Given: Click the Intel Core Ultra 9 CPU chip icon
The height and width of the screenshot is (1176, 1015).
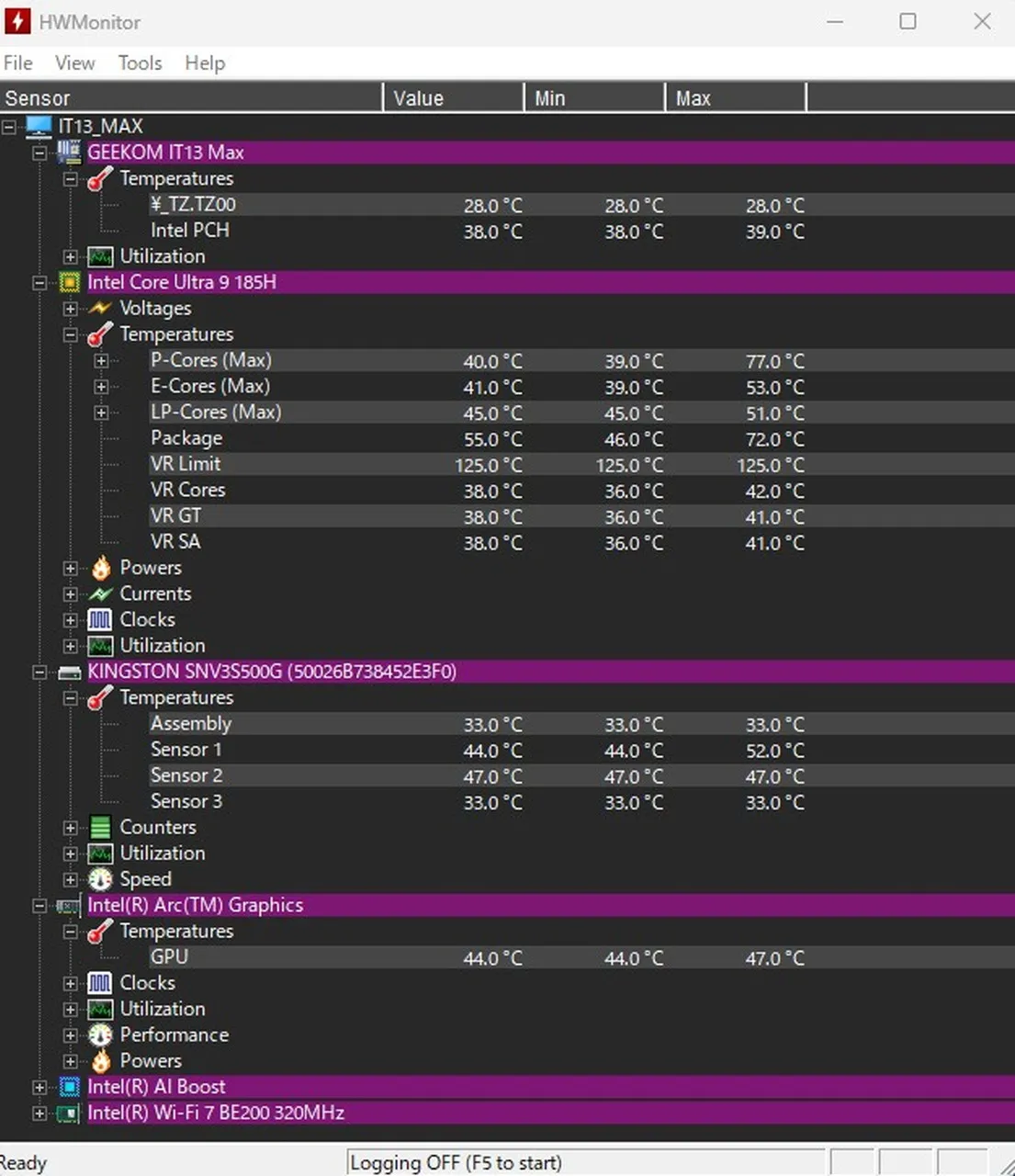Looking at the screenshot, I should 69,282.
